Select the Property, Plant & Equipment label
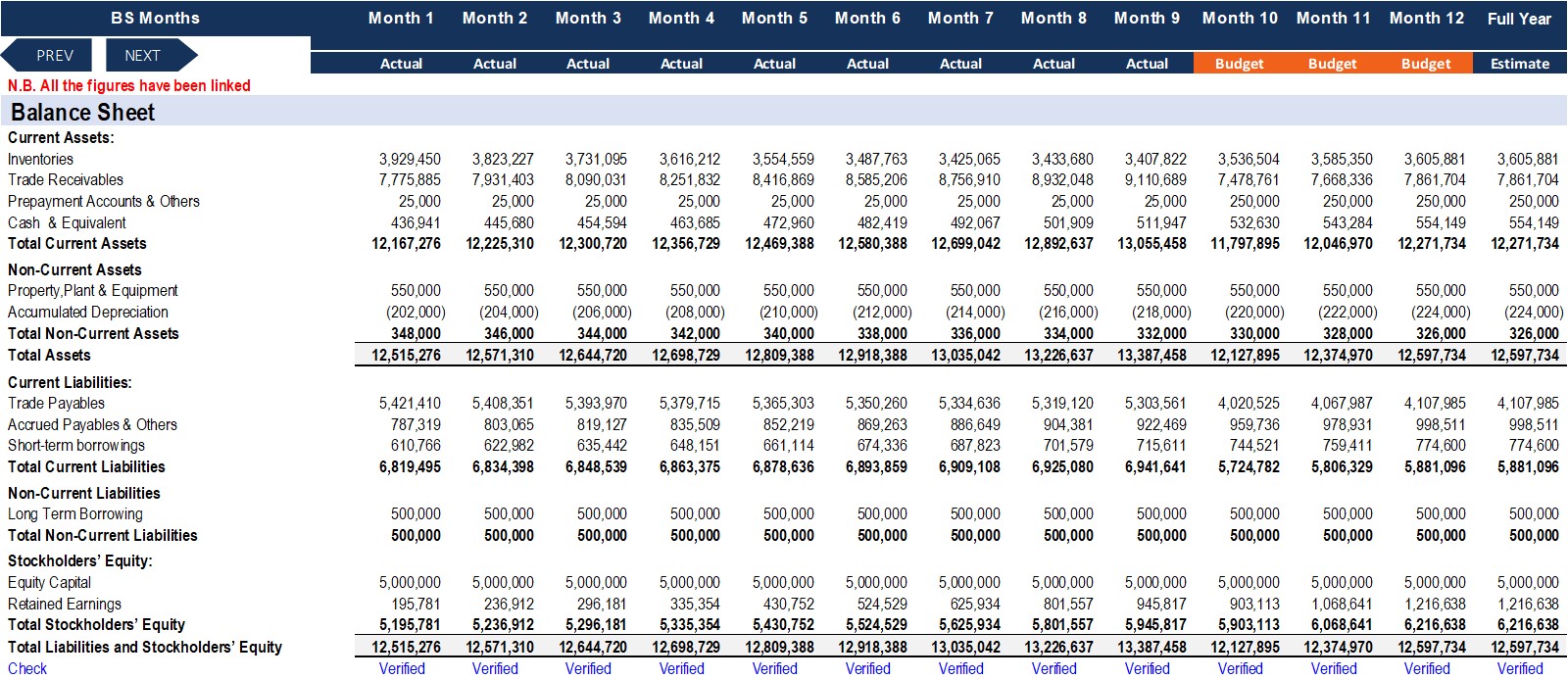This screenshot has width=1568, height=680. click(93, 290)
